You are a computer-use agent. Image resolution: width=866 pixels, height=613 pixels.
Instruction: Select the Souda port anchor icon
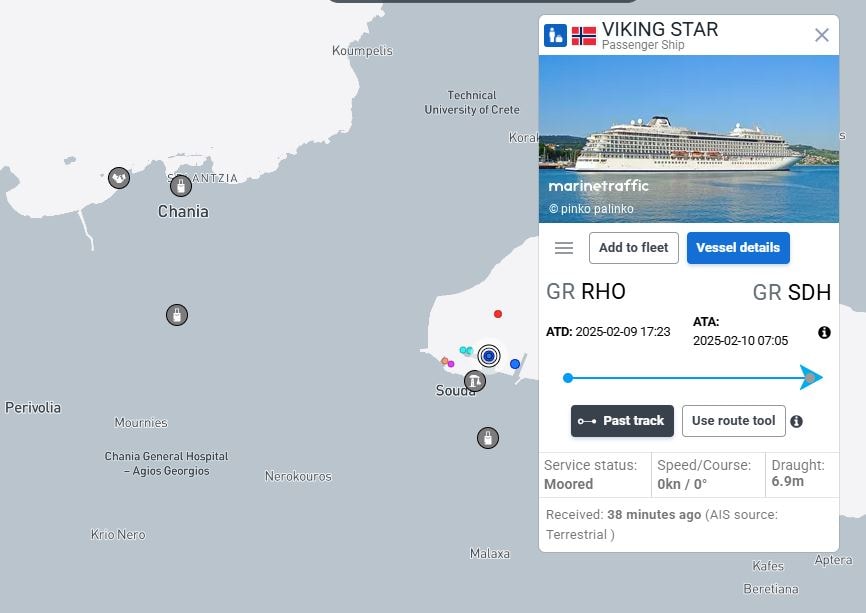pyautogui.click(x=474, y=381)
